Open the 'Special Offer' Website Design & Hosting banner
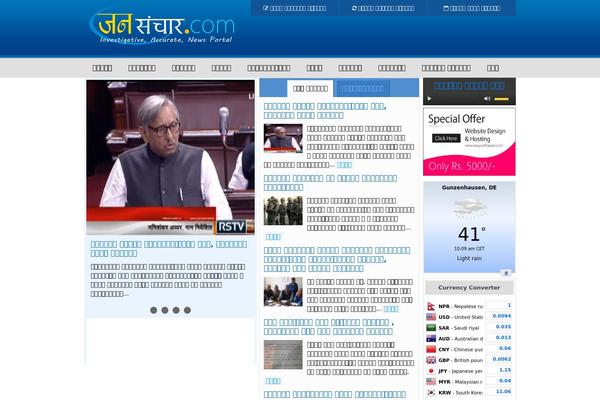 pyautogui.click(x=469, y=142)
